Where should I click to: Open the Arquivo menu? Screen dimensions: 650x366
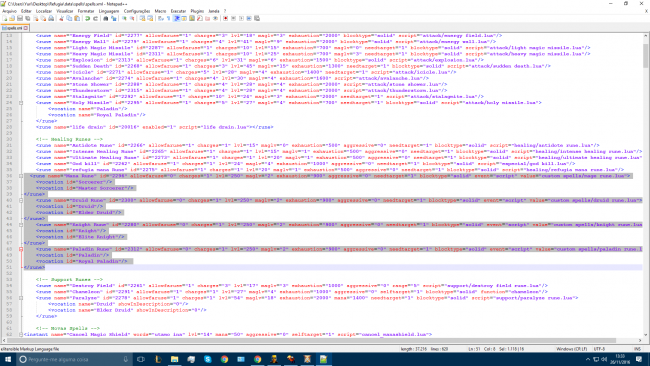tap(9, 11)
